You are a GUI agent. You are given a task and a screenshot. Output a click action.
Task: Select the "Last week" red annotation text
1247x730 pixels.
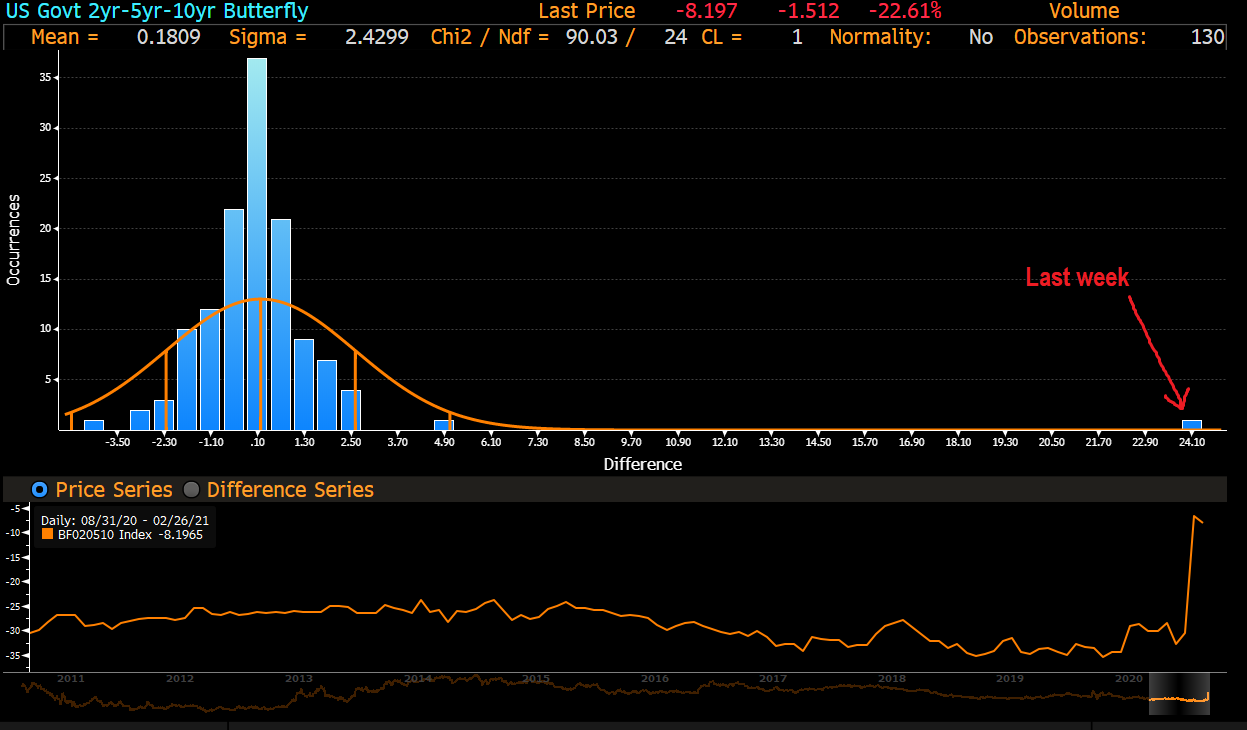(x=1077, y=278)
